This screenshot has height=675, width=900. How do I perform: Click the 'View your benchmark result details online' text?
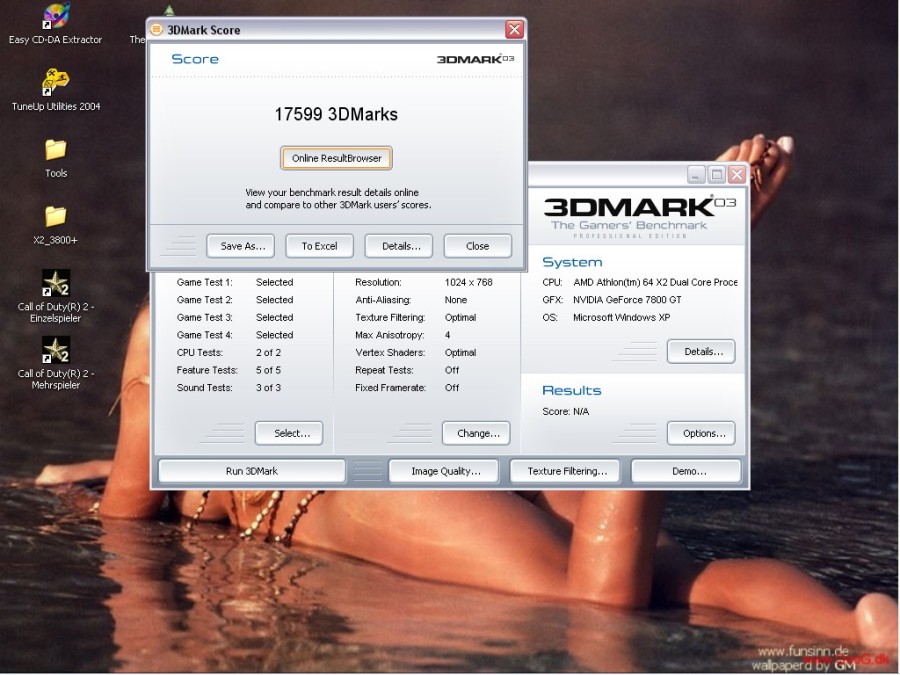[x=332, y=193]
